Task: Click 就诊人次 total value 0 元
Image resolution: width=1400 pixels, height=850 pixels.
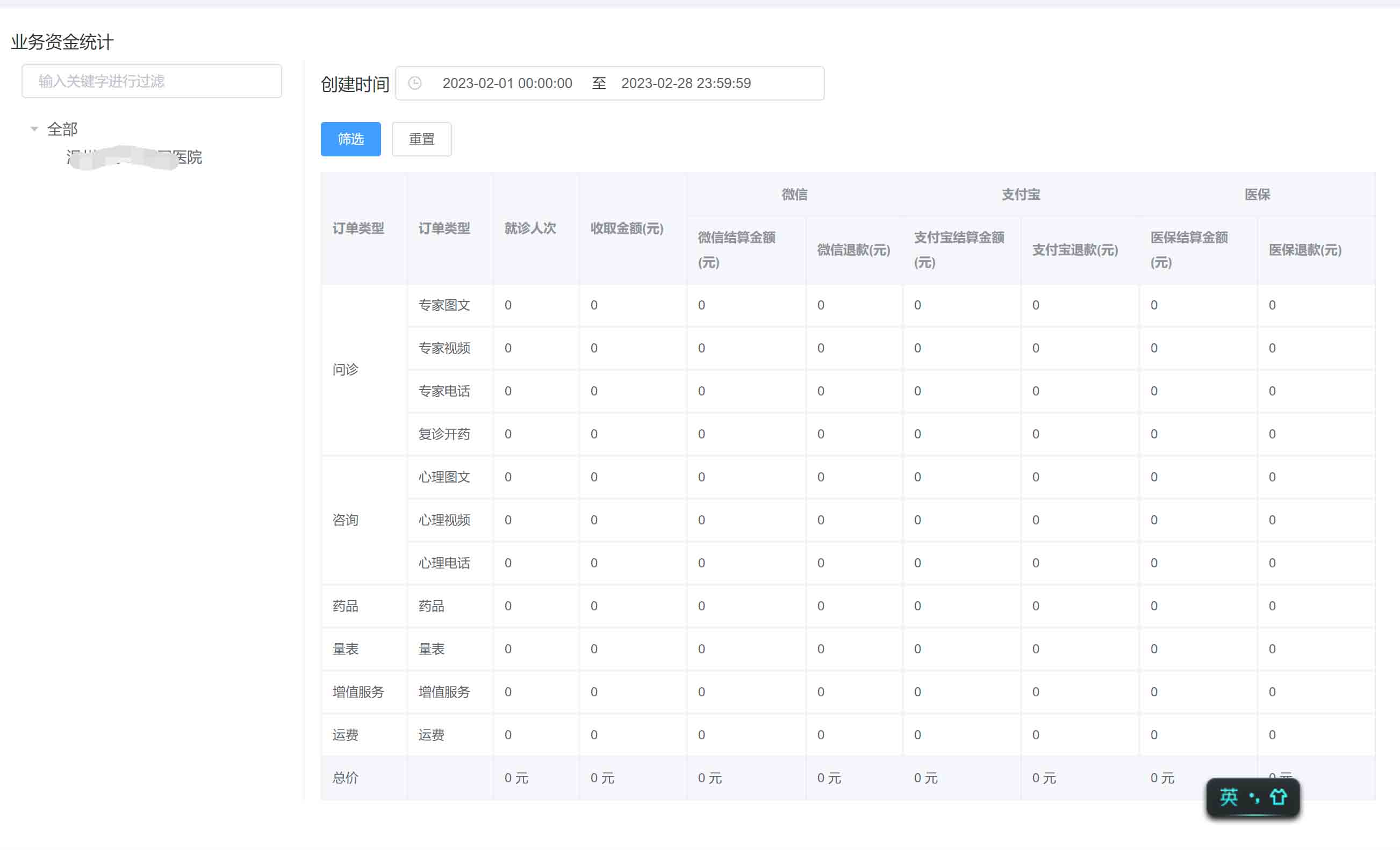Action: [516, 779]
